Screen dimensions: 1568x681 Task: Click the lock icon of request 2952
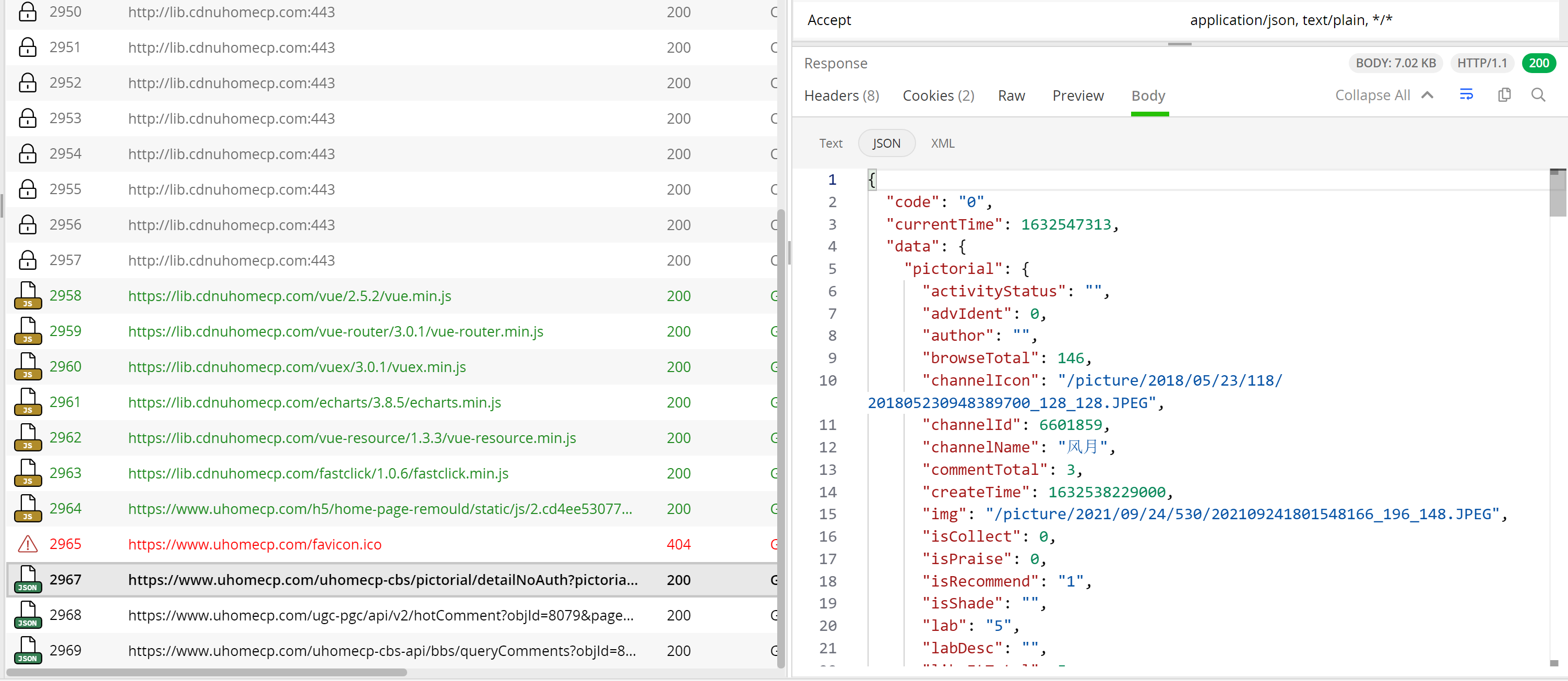point(27,83)
